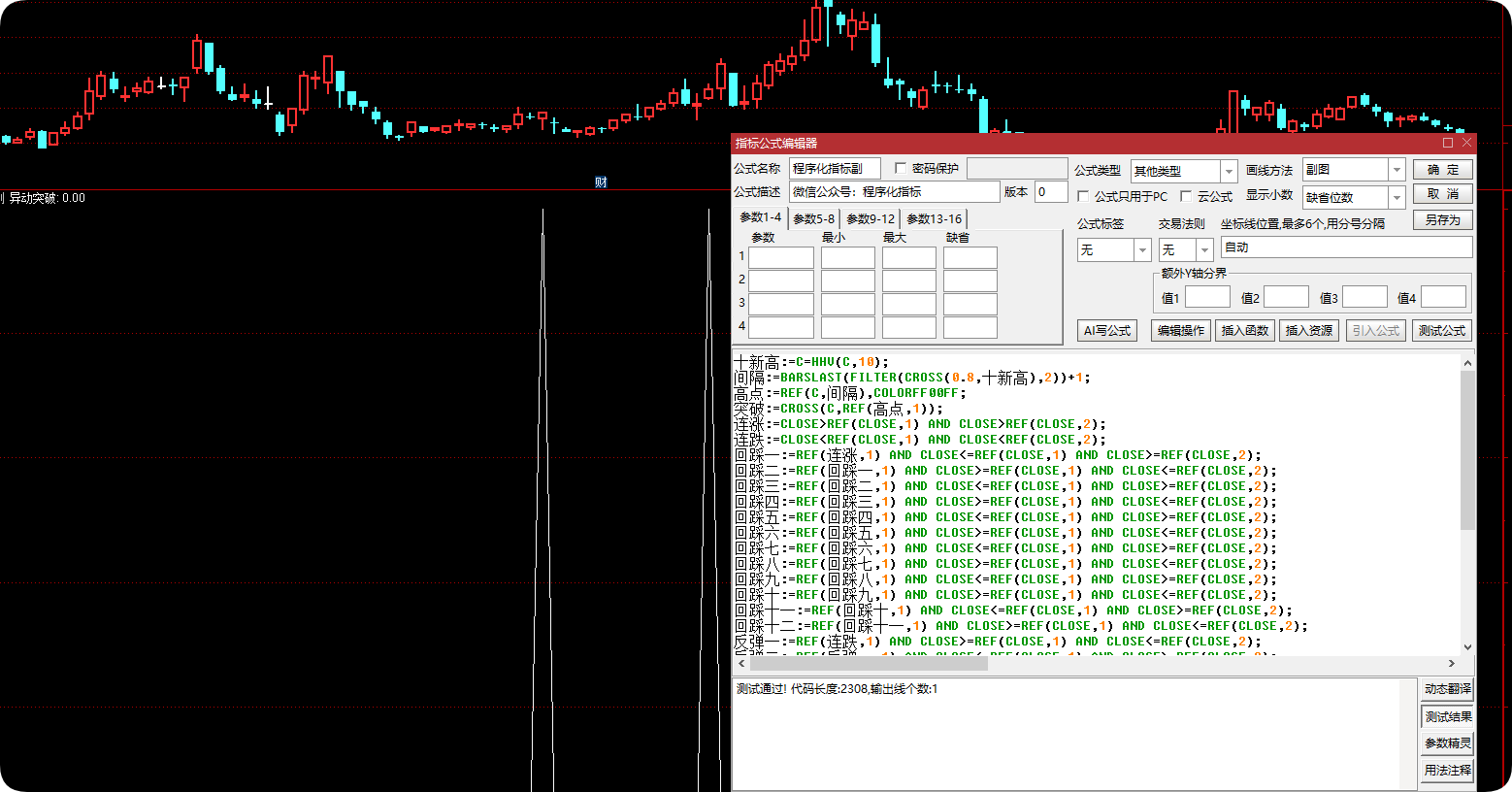Click the 插入函数 button
The width and height of the screenshot is (1512, 792).
(1245, 331)
